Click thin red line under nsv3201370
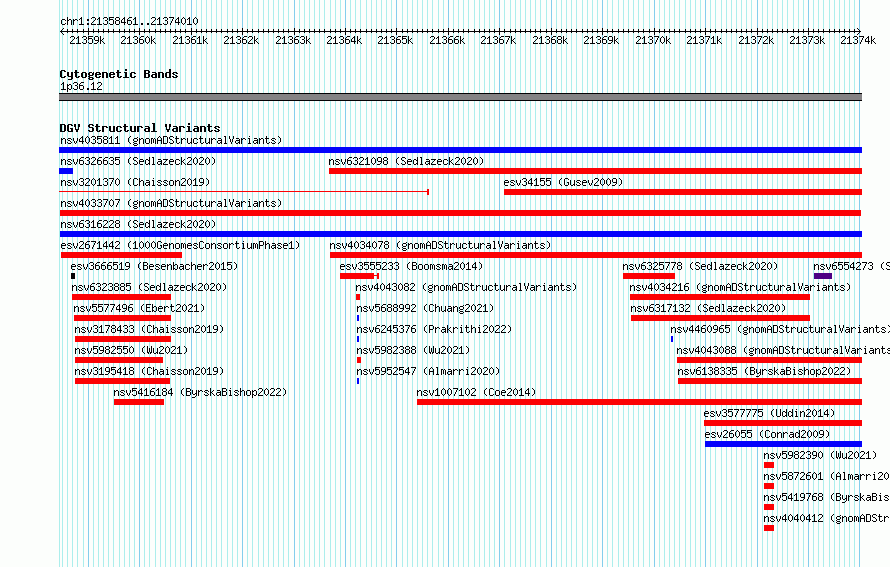Screen dimensions: 890x567 [244, 192]
